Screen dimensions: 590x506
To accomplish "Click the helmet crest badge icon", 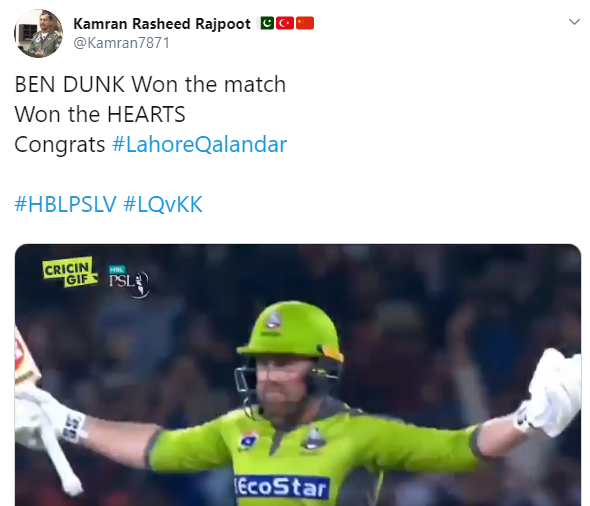I will pyautogui.click(x=274, y=320).
